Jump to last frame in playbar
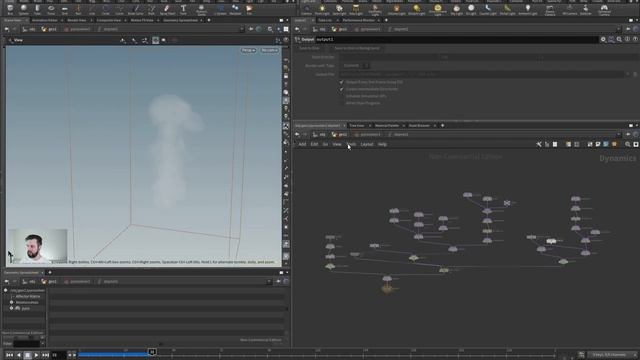This screenshot has width=640, height=360. (45, 355)
